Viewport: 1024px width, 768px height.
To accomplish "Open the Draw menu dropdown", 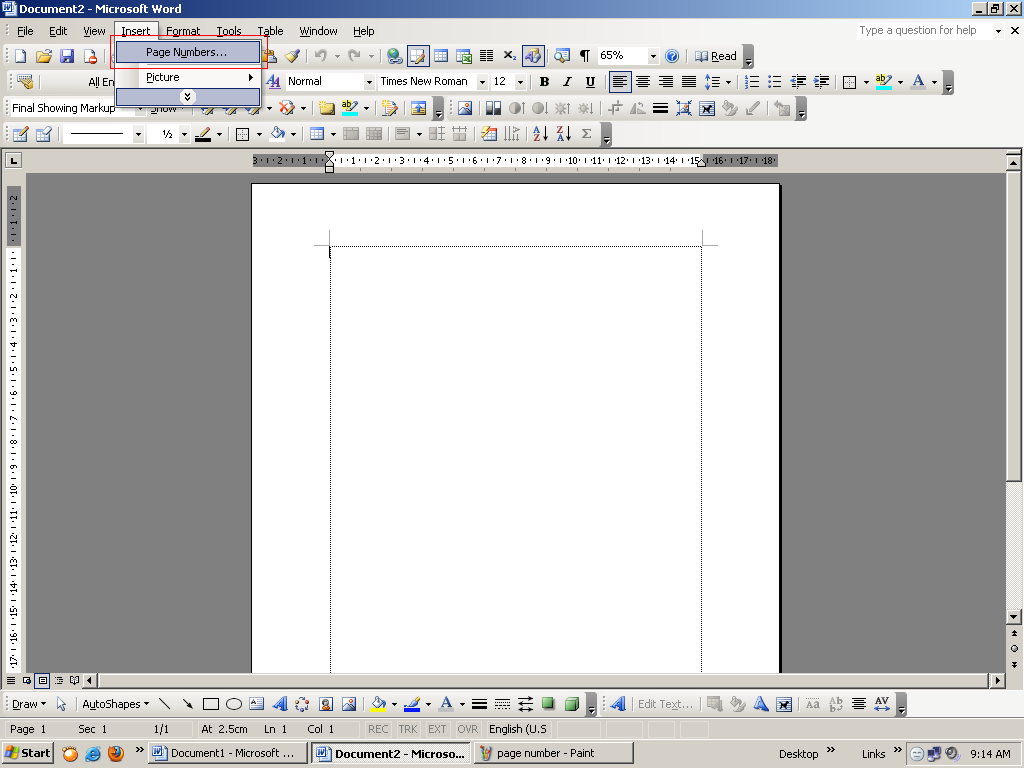I will (29, 704).
